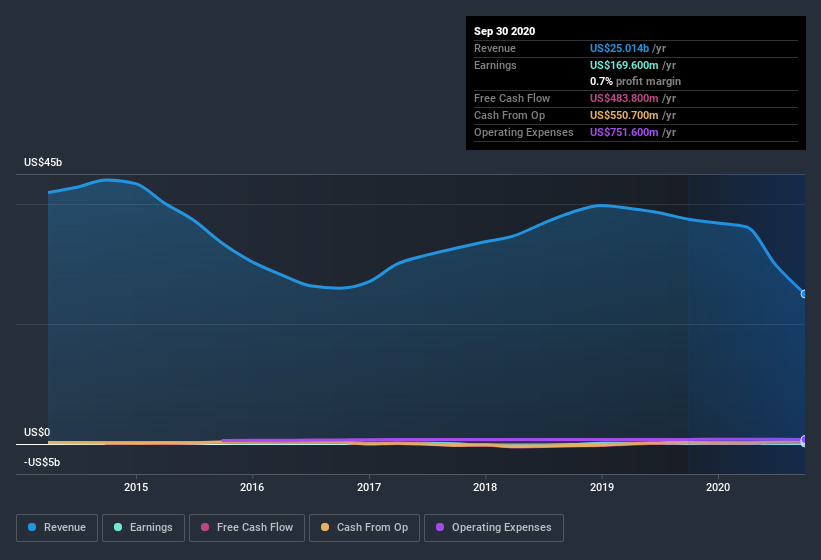Viewport: 821px width, 560px height.
Task: Click the 2020 x-axis label
Action: 717,487
